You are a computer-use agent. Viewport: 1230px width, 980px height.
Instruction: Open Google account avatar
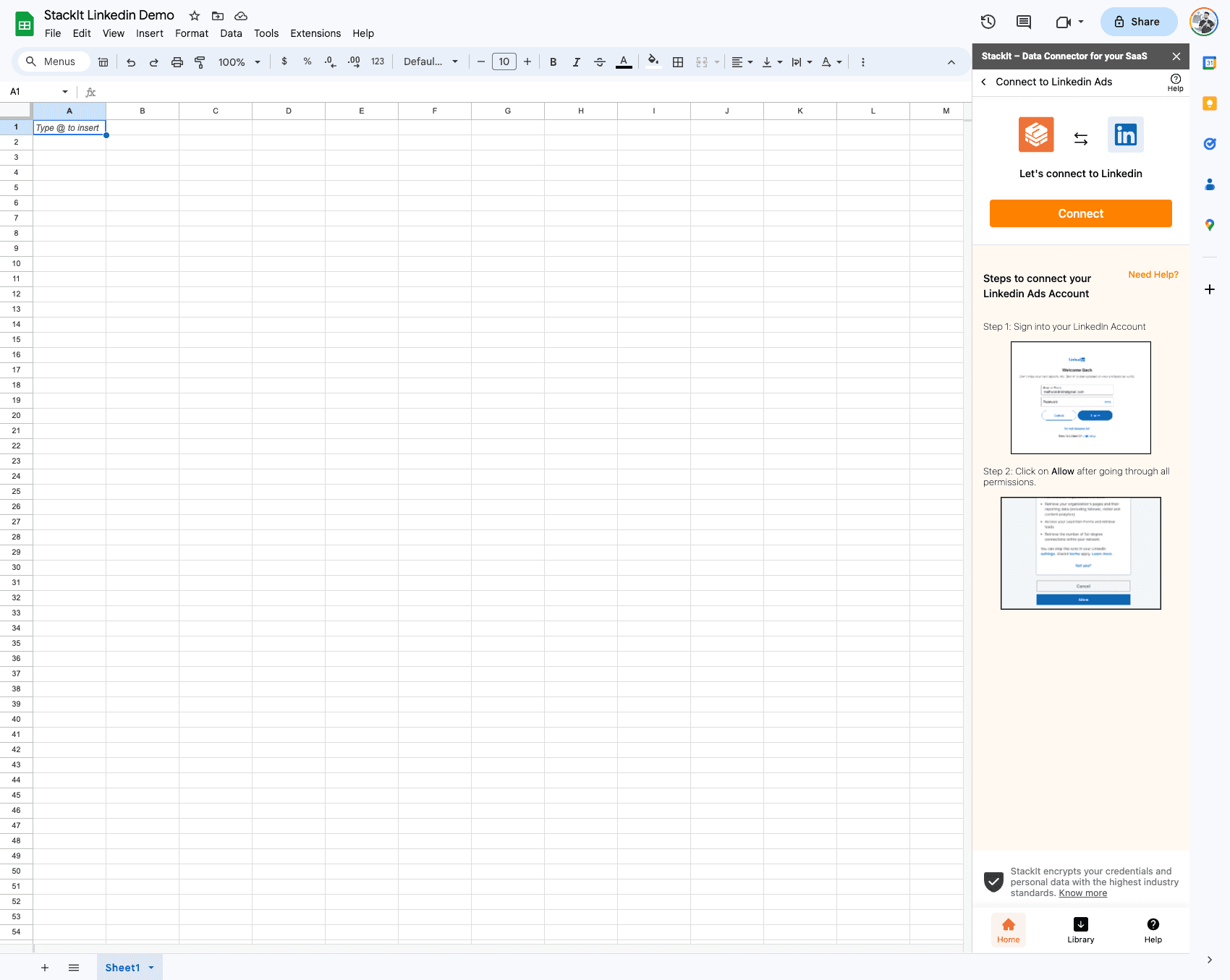pyautogui.click(x=1204, y=22)
